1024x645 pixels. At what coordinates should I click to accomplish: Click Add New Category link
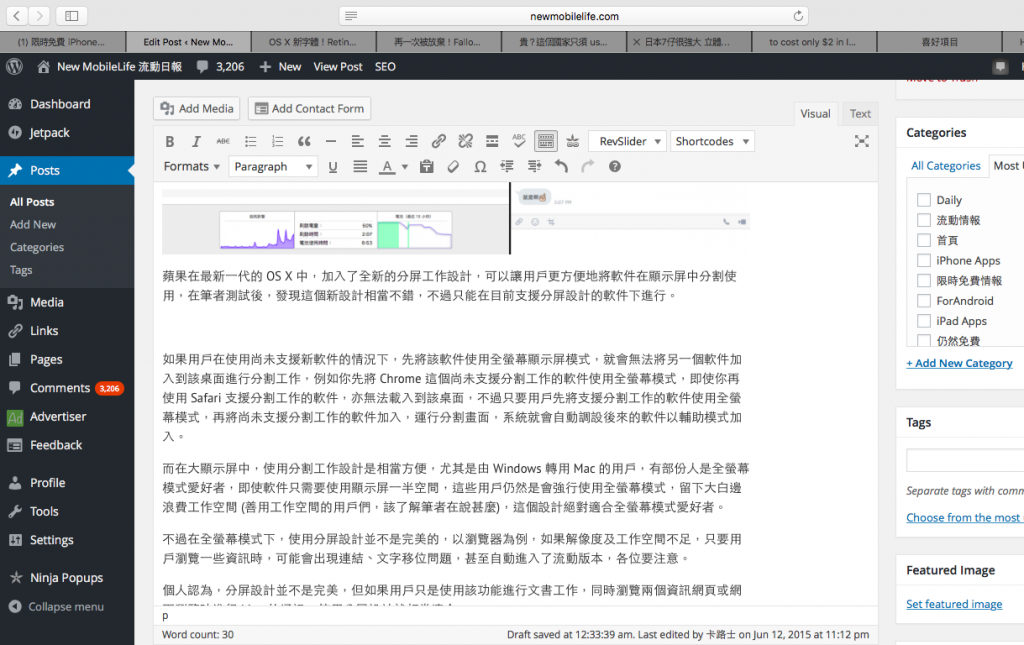pyautogui.click(x=959, y=362)
